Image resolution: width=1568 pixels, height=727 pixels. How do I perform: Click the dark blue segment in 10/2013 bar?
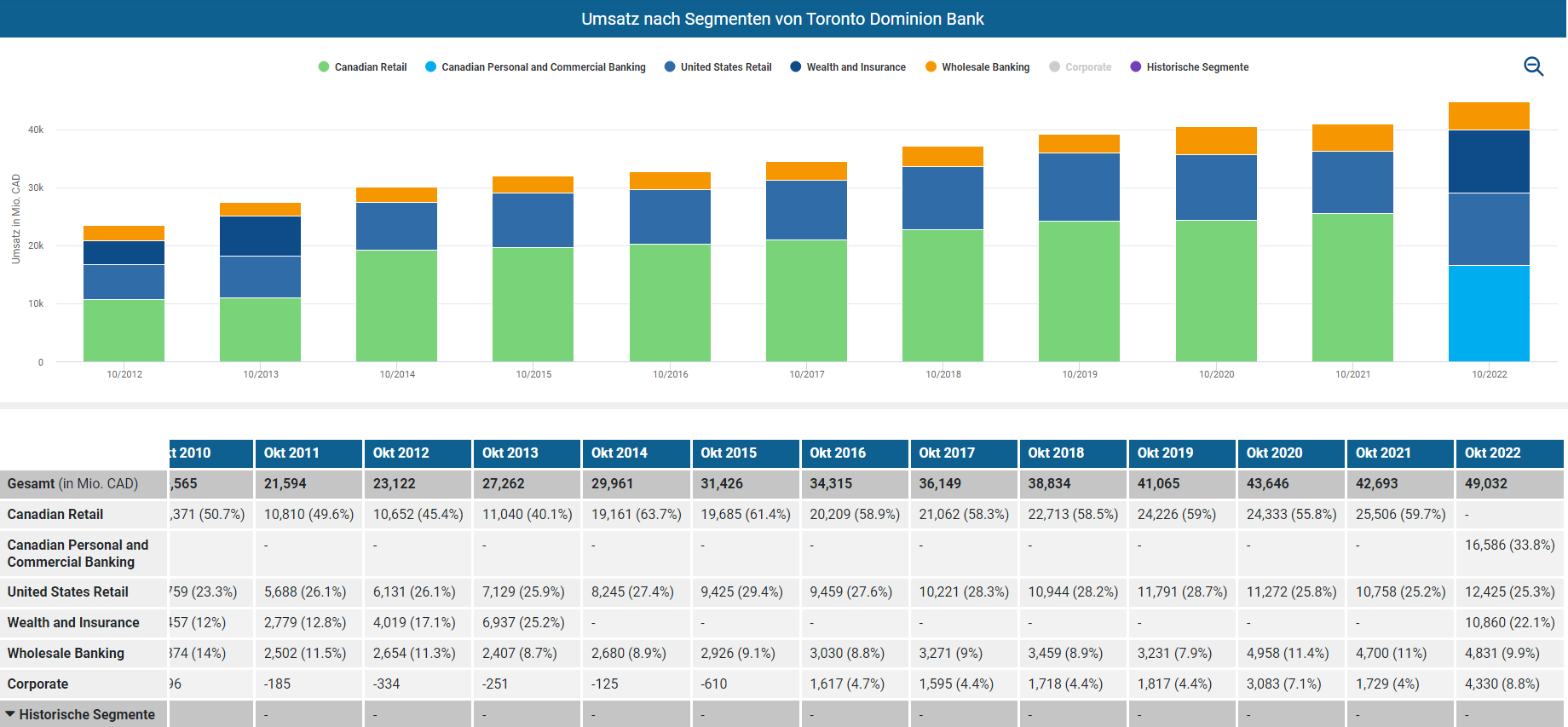tap(260, 236)
